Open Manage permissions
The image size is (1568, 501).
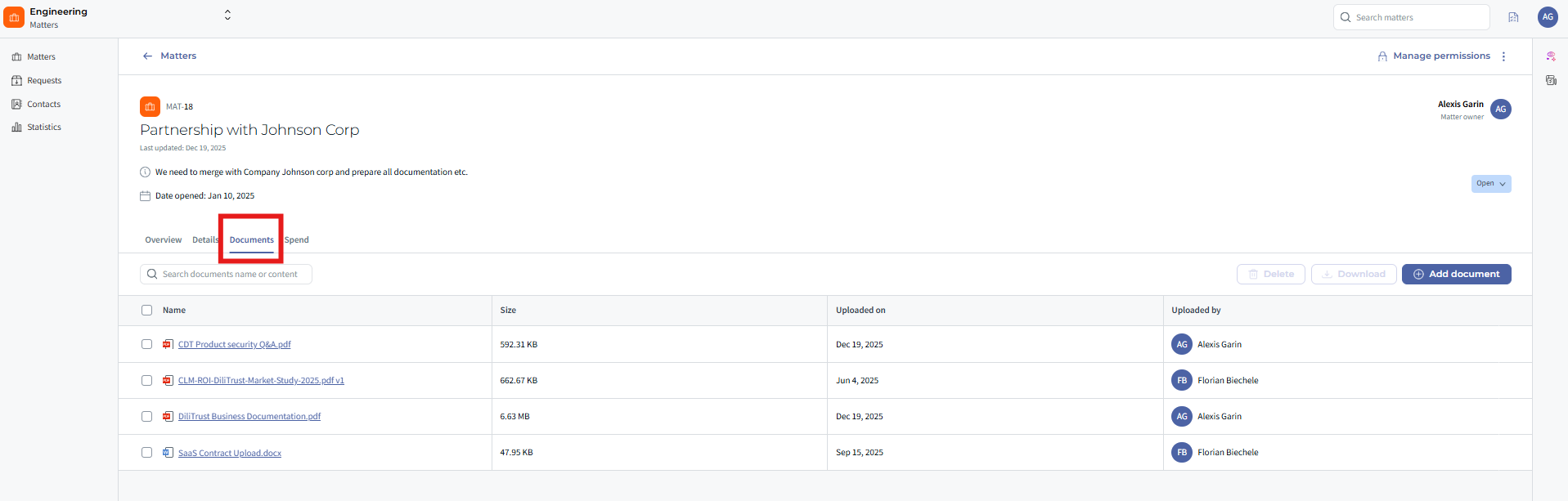(1434, 56)
